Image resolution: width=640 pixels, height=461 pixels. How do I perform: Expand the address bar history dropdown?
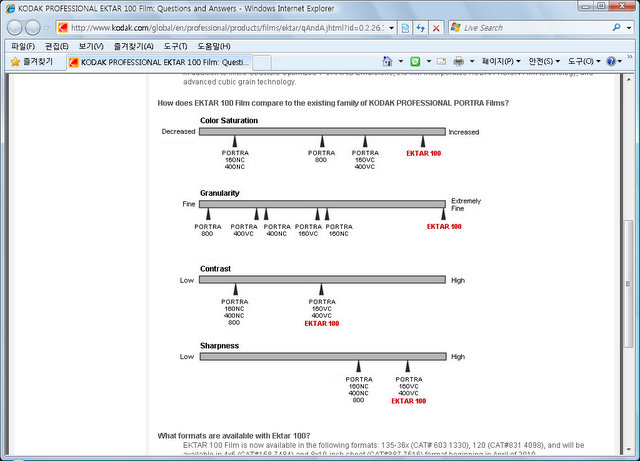[391, 28]
